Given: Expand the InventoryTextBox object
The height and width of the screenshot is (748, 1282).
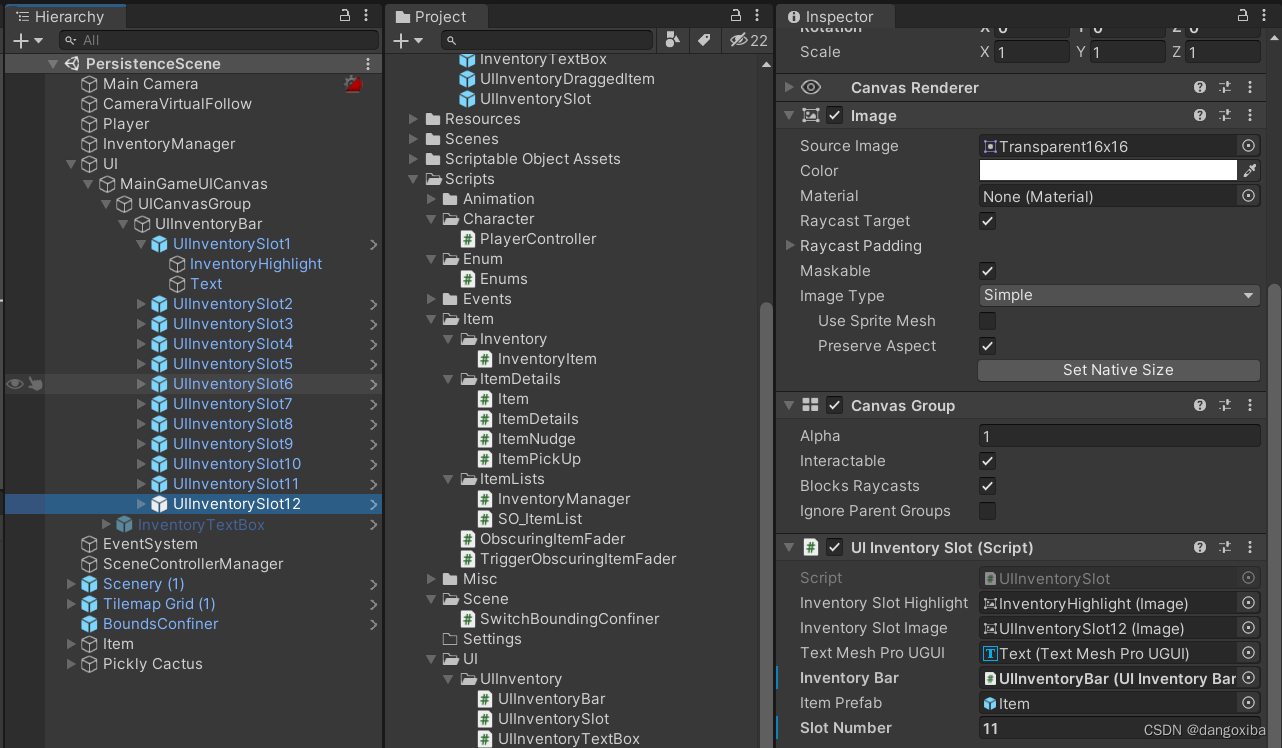Looking at the screenshot, I should (106, 524).
